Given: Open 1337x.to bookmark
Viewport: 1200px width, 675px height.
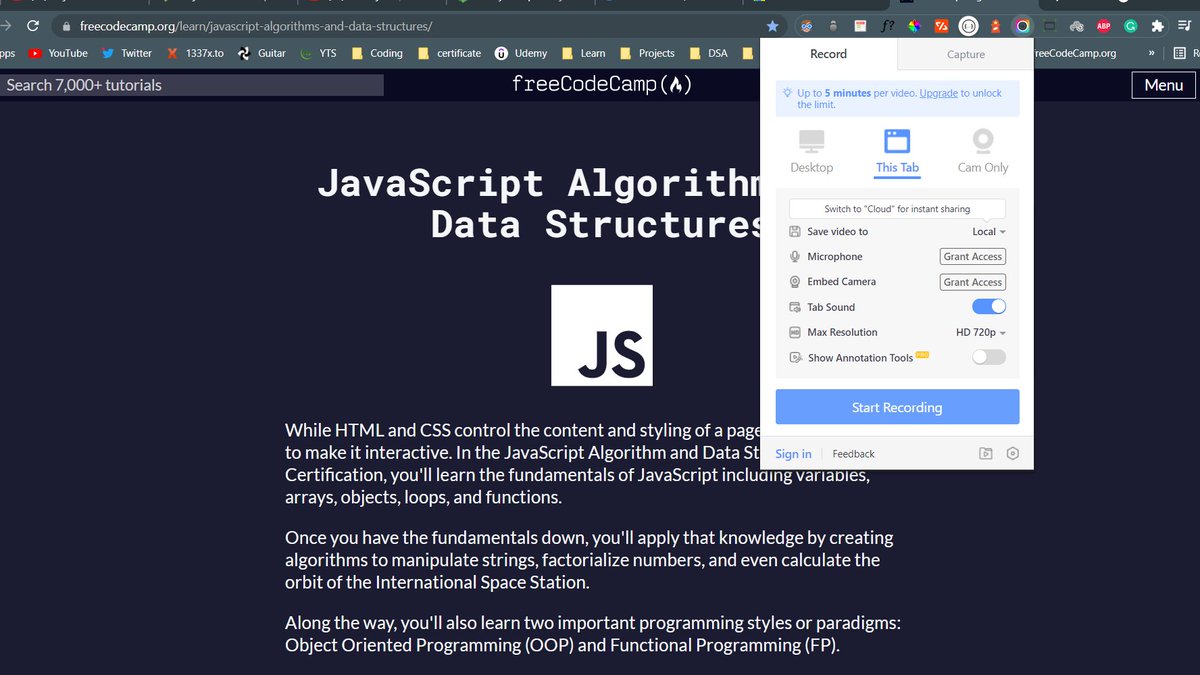Looking at the screenshot, I should [x=195, y=53].
